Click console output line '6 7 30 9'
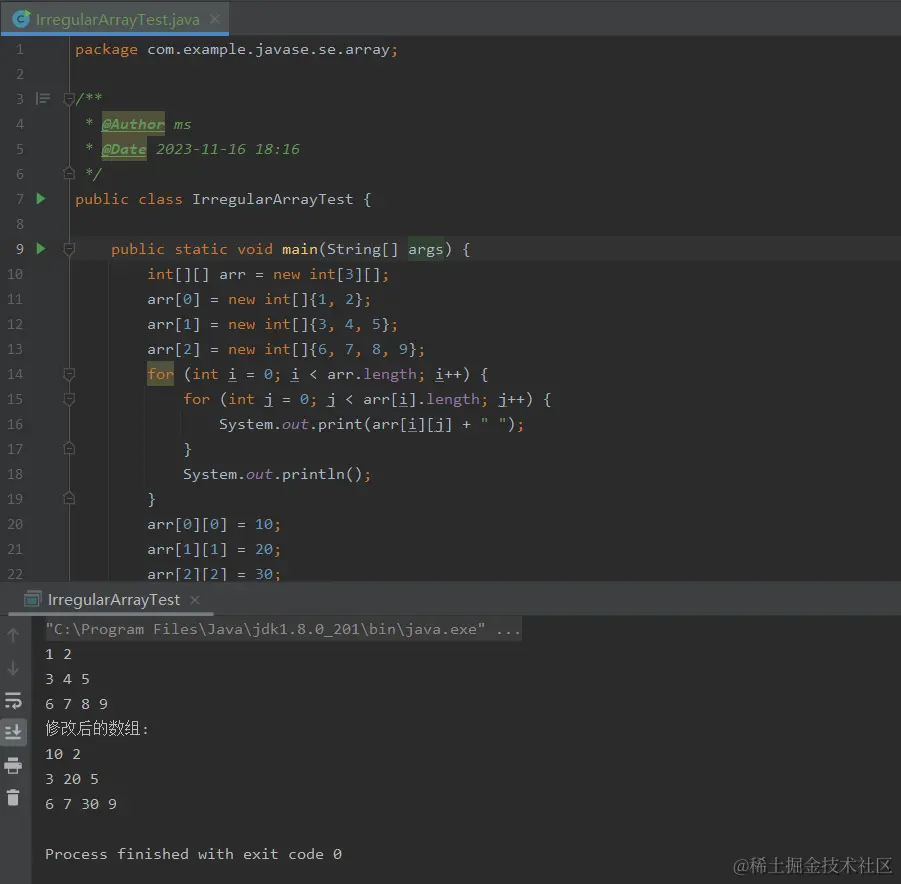Viewport: 901px width, 884px height. (x=81, y=804)
